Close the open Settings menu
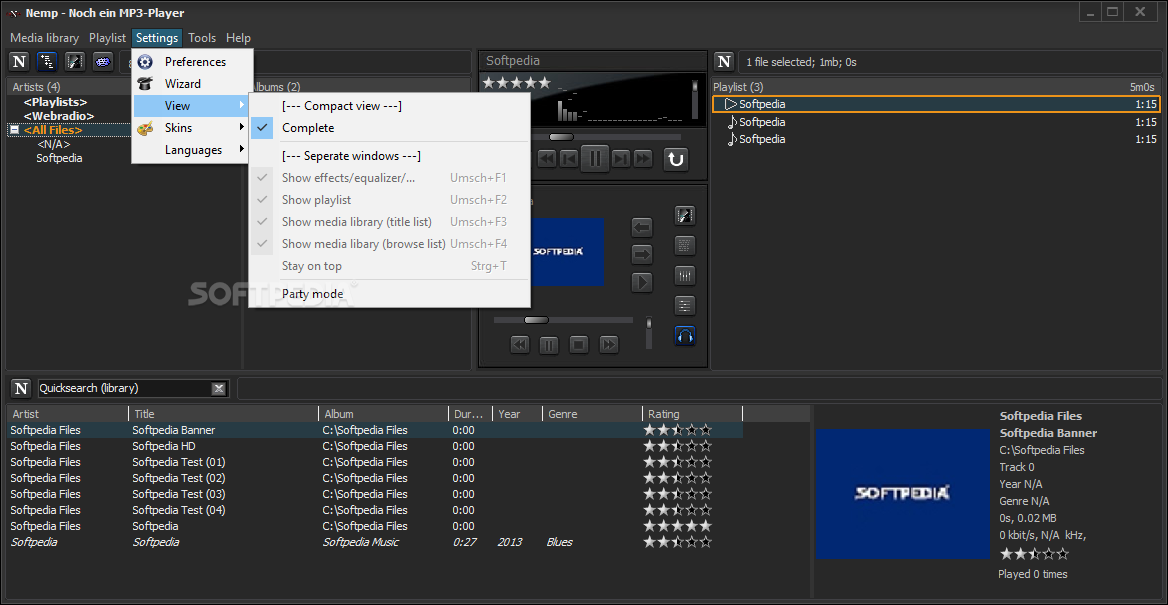 click(157, 37)
